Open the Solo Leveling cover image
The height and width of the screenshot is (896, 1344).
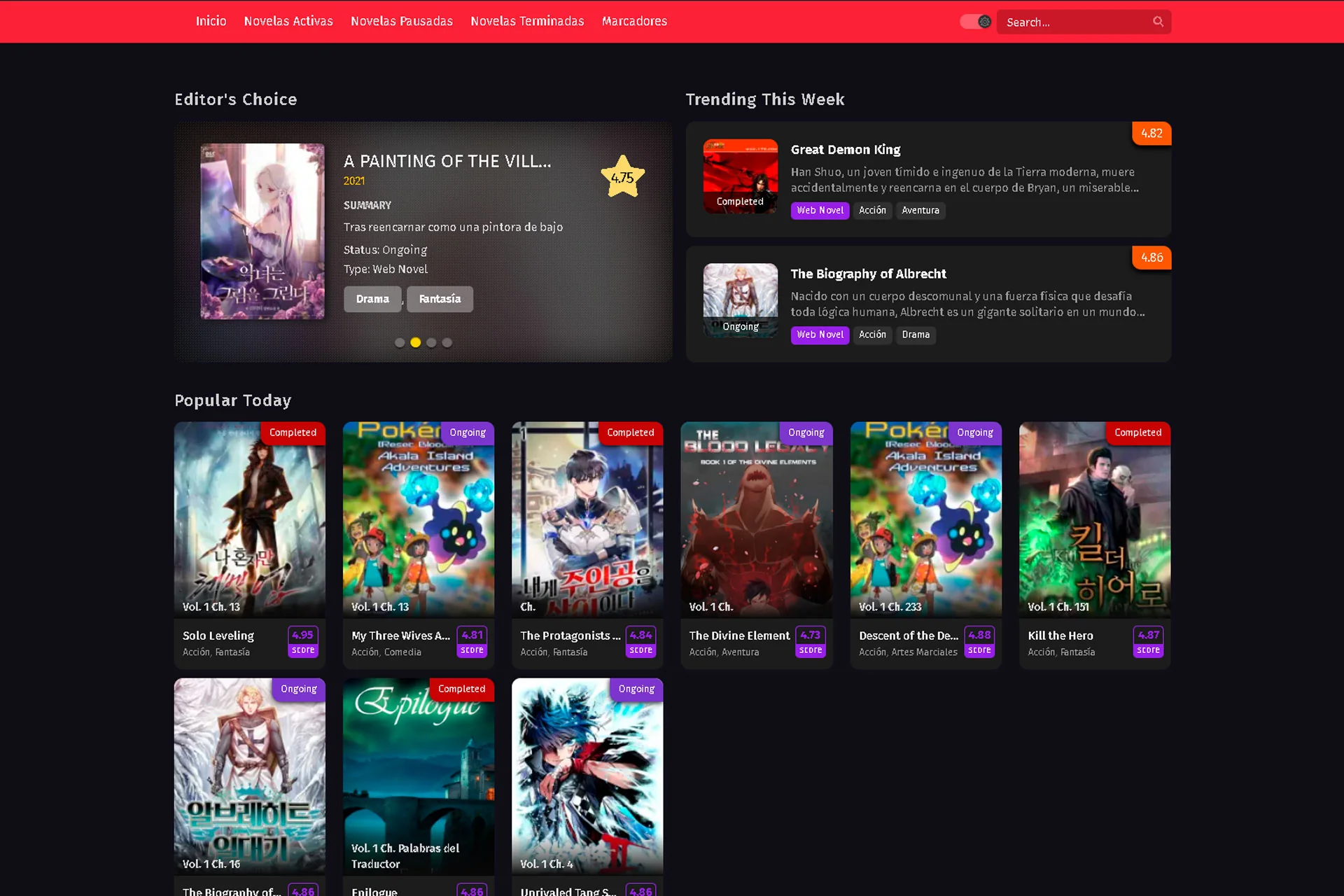[x=250, y=519]
